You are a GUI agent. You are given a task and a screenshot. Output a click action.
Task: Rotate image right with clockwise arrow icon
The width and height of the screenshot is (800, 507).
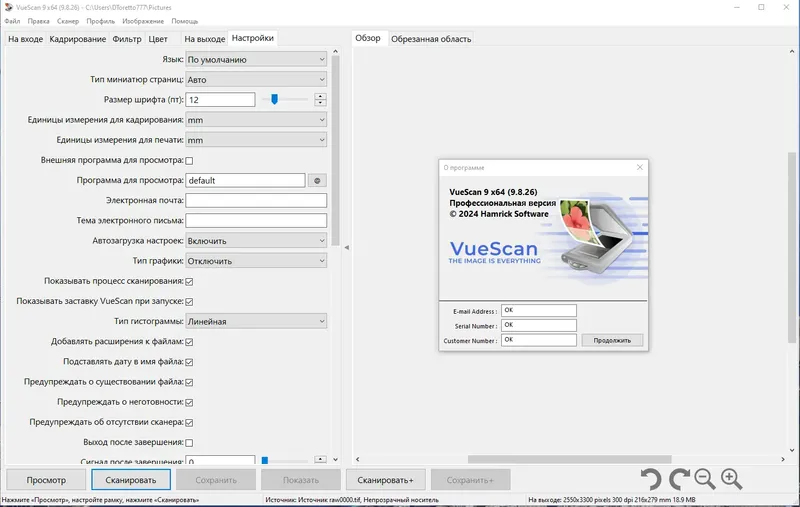pyautogui.click(x=679, y=479)
